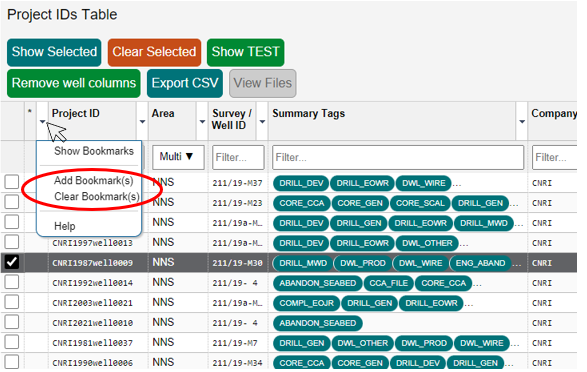Click CCA_FILE tag in CNRI1992well0014 row
The image size is (587, 372).
(389, 283)
